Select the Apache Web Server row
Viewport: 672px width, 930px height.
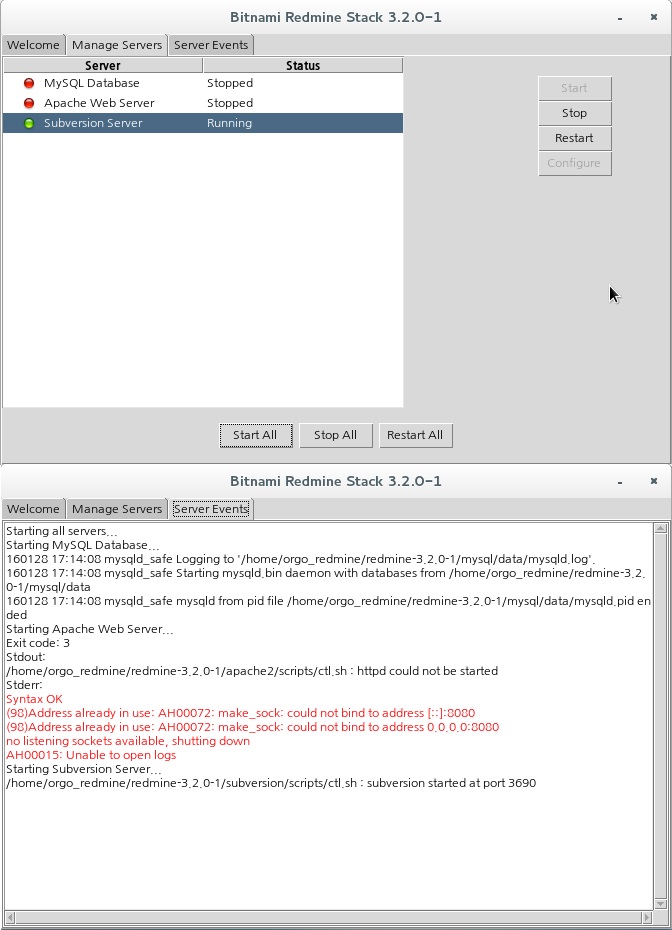(99, 103)
